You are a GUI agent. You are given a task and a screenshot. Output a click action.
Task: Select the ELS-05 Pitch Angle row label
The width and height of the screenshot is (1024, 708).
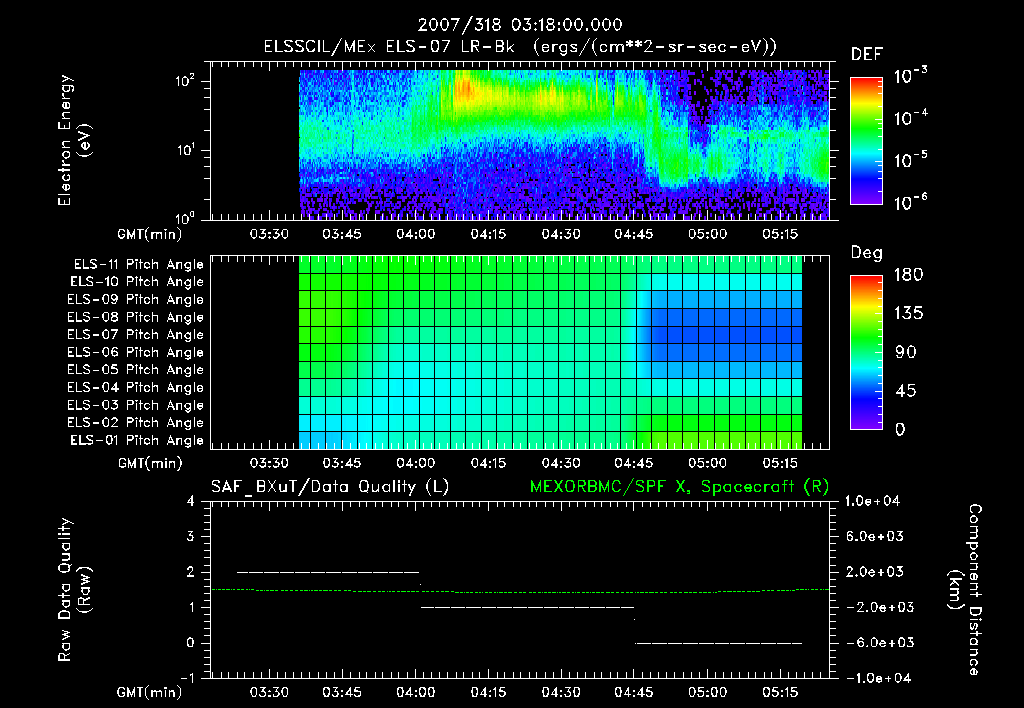[x=136, y=370]
